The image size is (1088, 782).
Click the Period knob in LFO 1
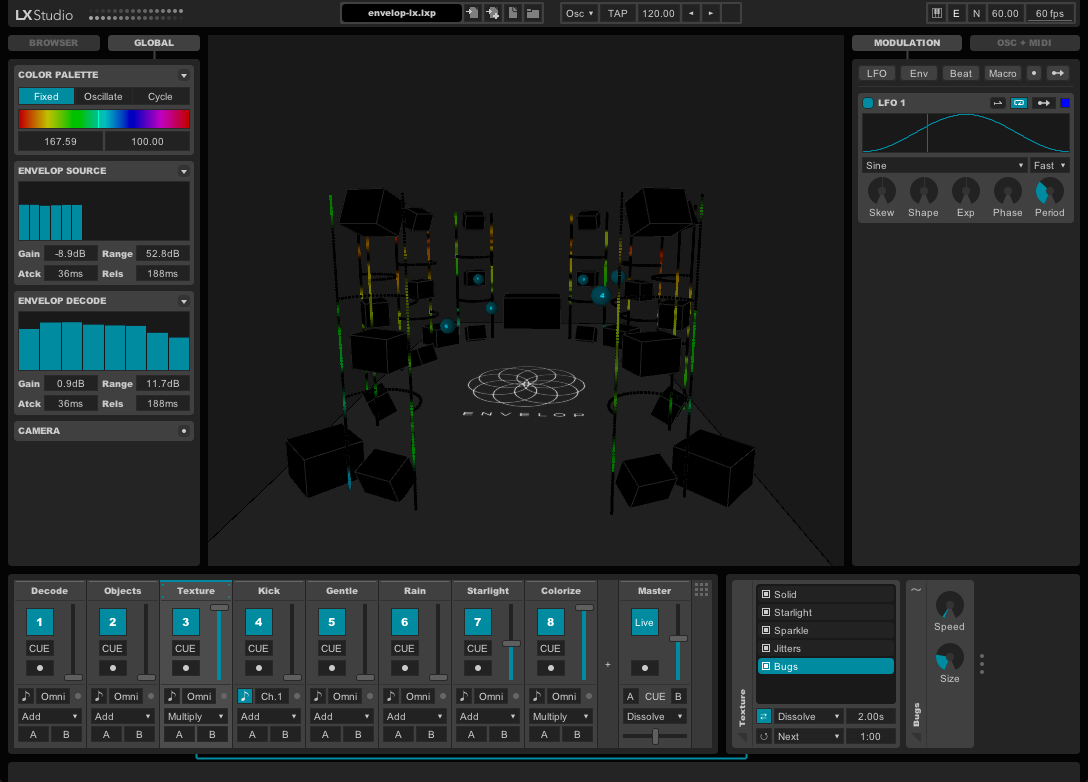coord(1050,191)
